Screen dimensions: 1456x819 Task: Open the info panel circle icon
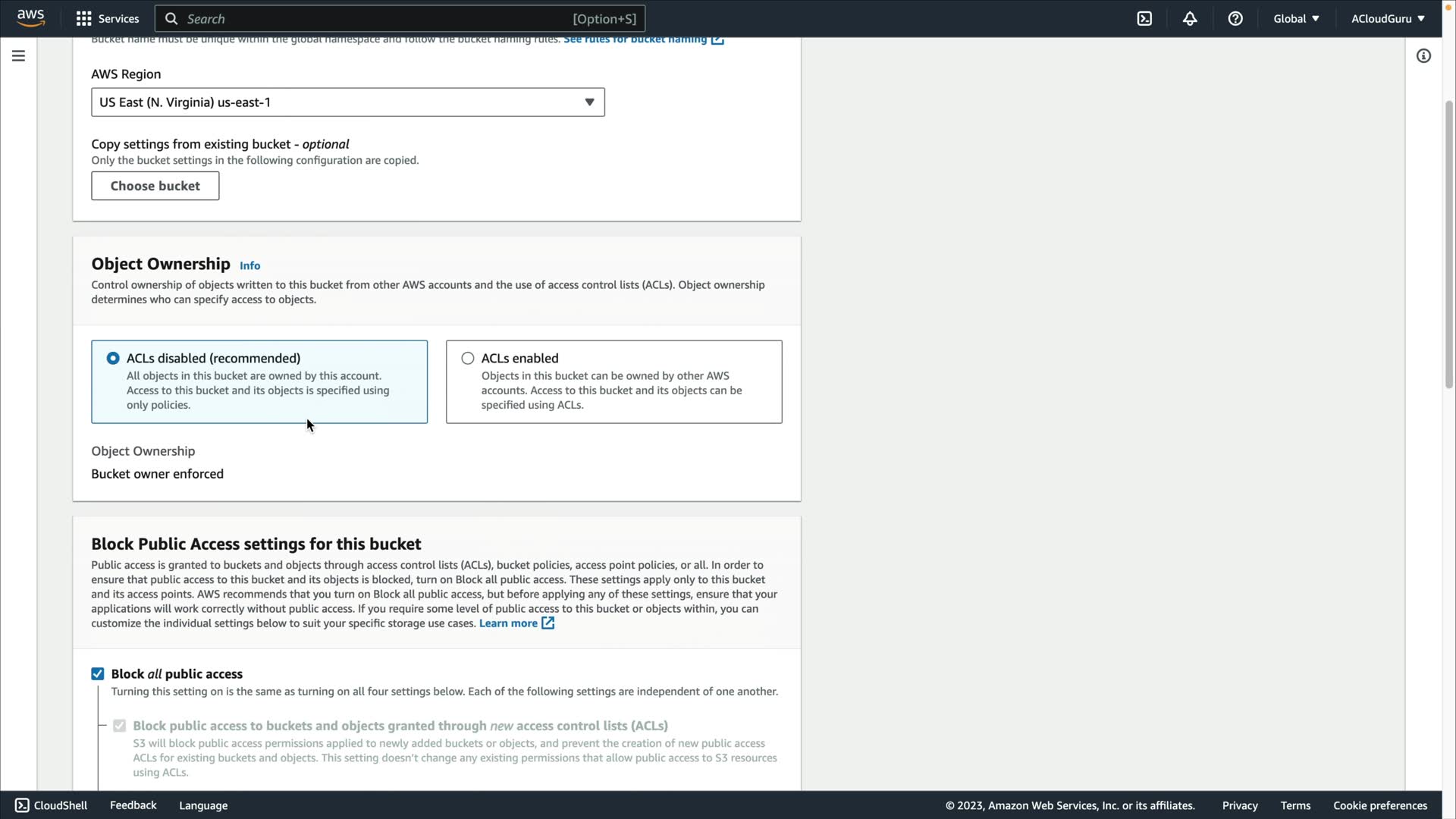pyautogui.click(x=1423, y=55)
